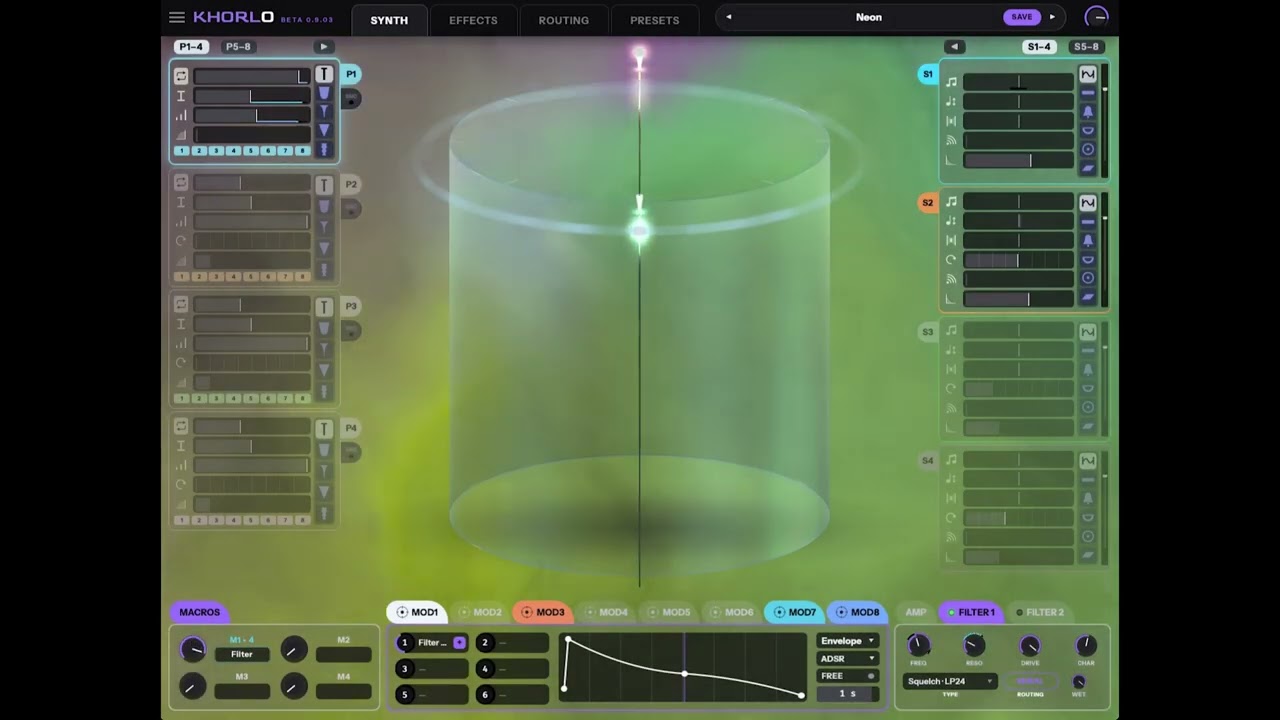
Task: Toggle the P1 plucker on/off badge
Action: click(351, 74)
